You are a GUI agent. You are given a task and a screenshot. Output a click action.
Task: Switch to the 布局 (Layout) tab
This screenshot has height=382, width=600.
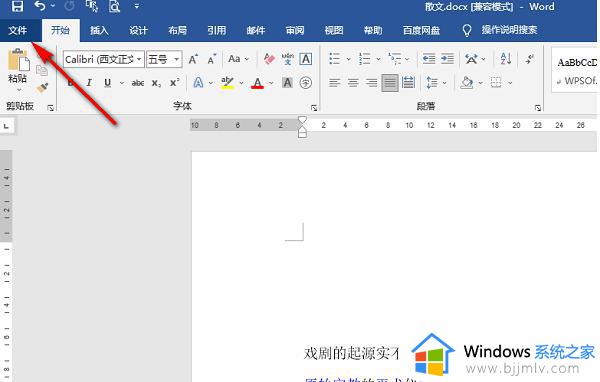click(x=178, y=30)
